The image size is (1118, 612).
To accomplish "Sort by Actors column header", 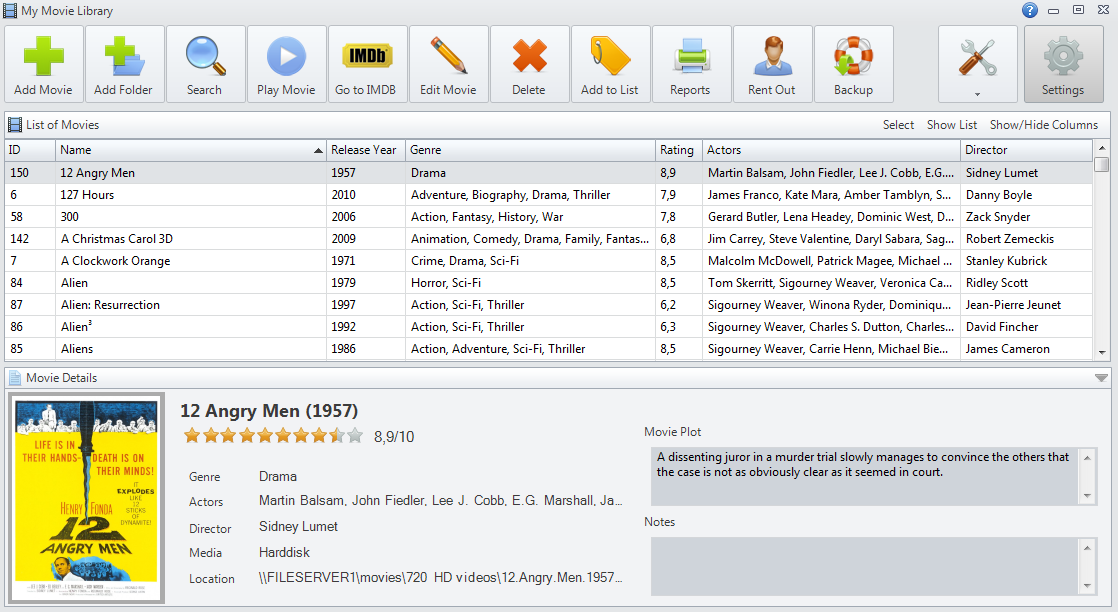I will coord(831,150).
